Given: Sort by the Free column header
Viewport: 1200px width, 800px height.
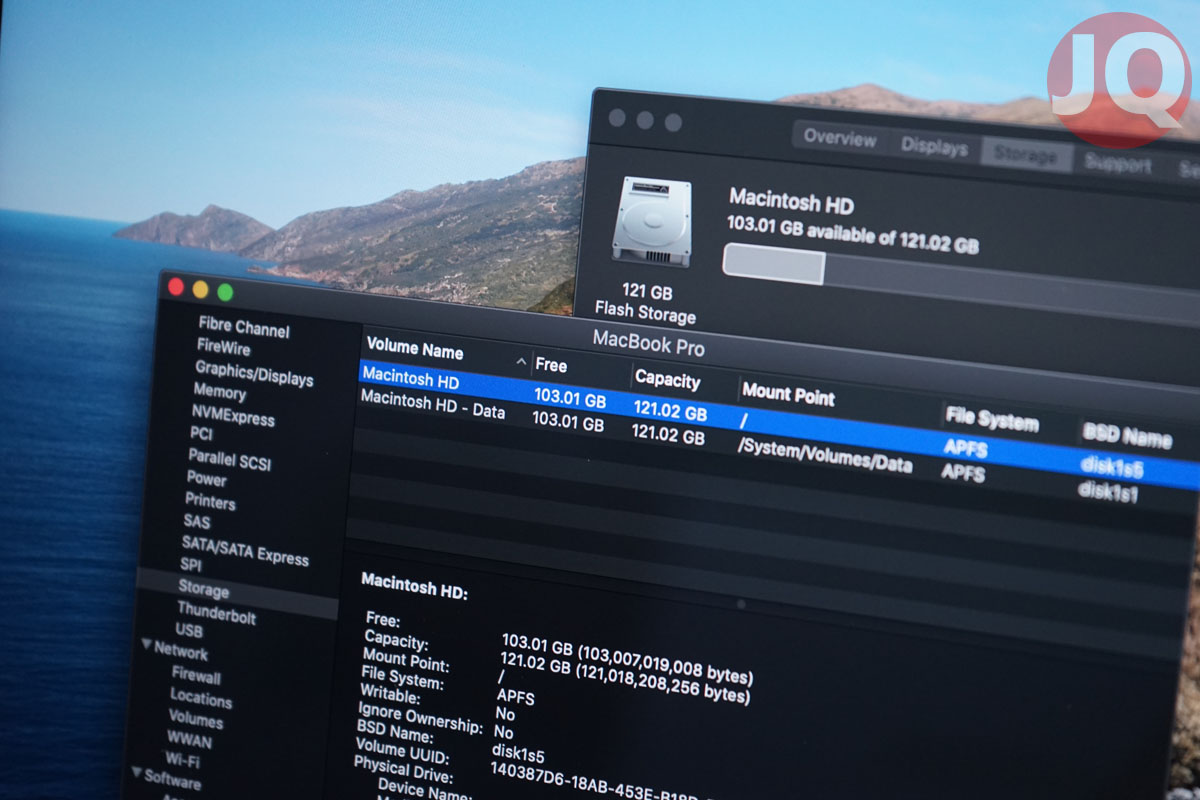Looking at the screenshot, I should (x=551, y=365).
